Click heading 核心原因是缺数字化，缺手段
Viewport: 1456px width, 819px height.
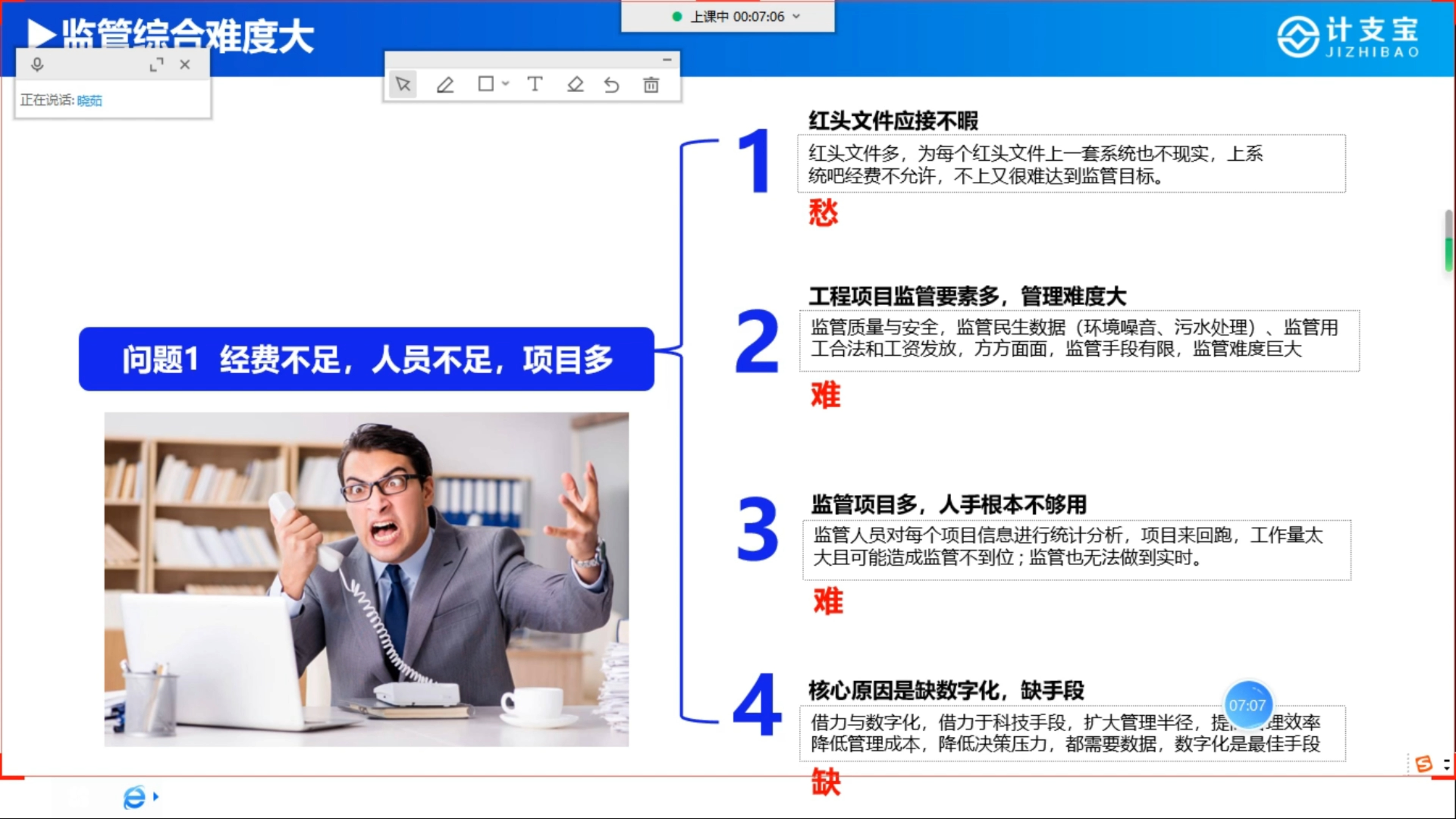click(x=946, y=690)
